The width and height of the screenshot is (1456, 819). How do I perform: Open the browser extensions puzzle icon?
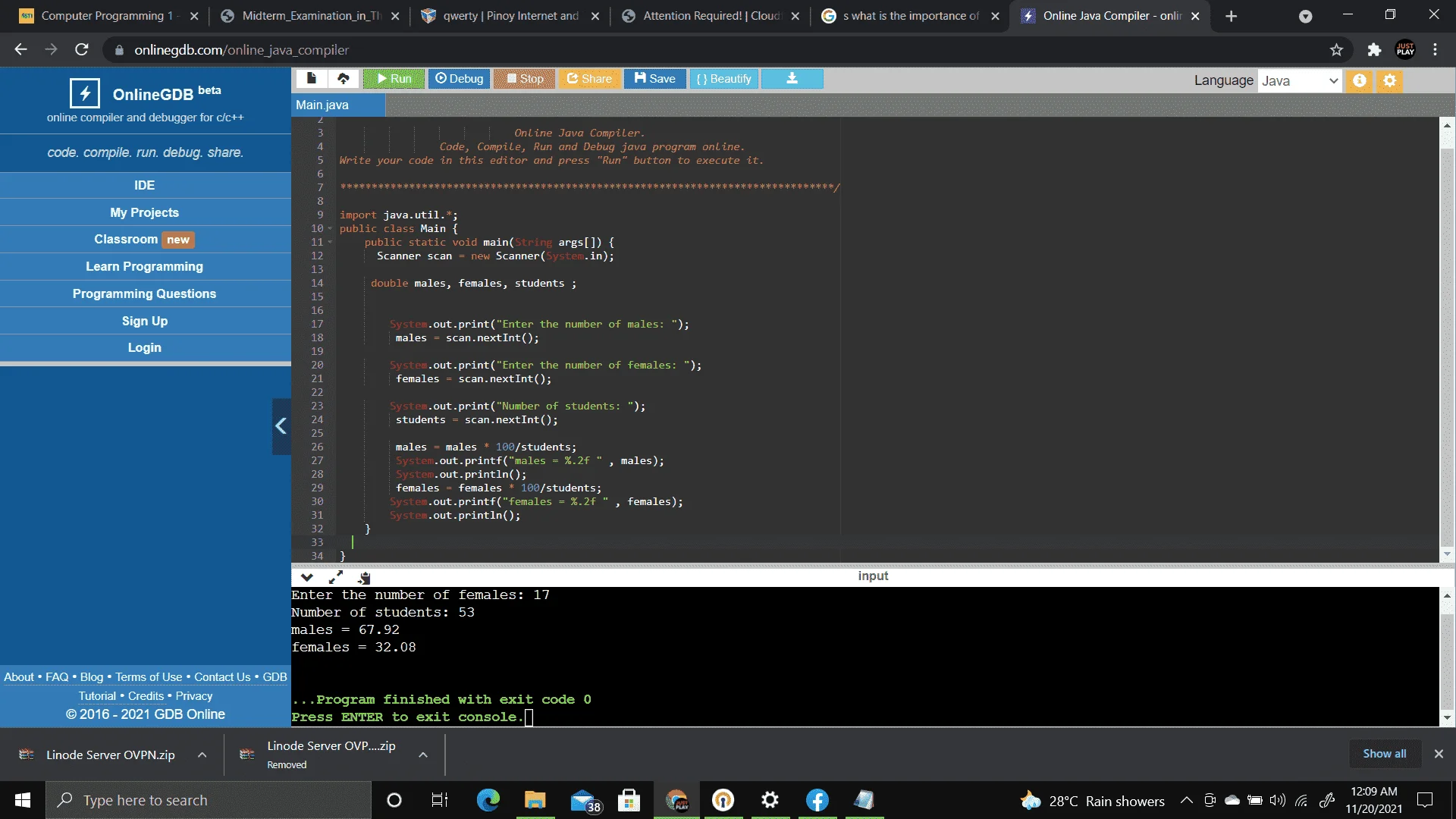click(x=1374, y=49)
